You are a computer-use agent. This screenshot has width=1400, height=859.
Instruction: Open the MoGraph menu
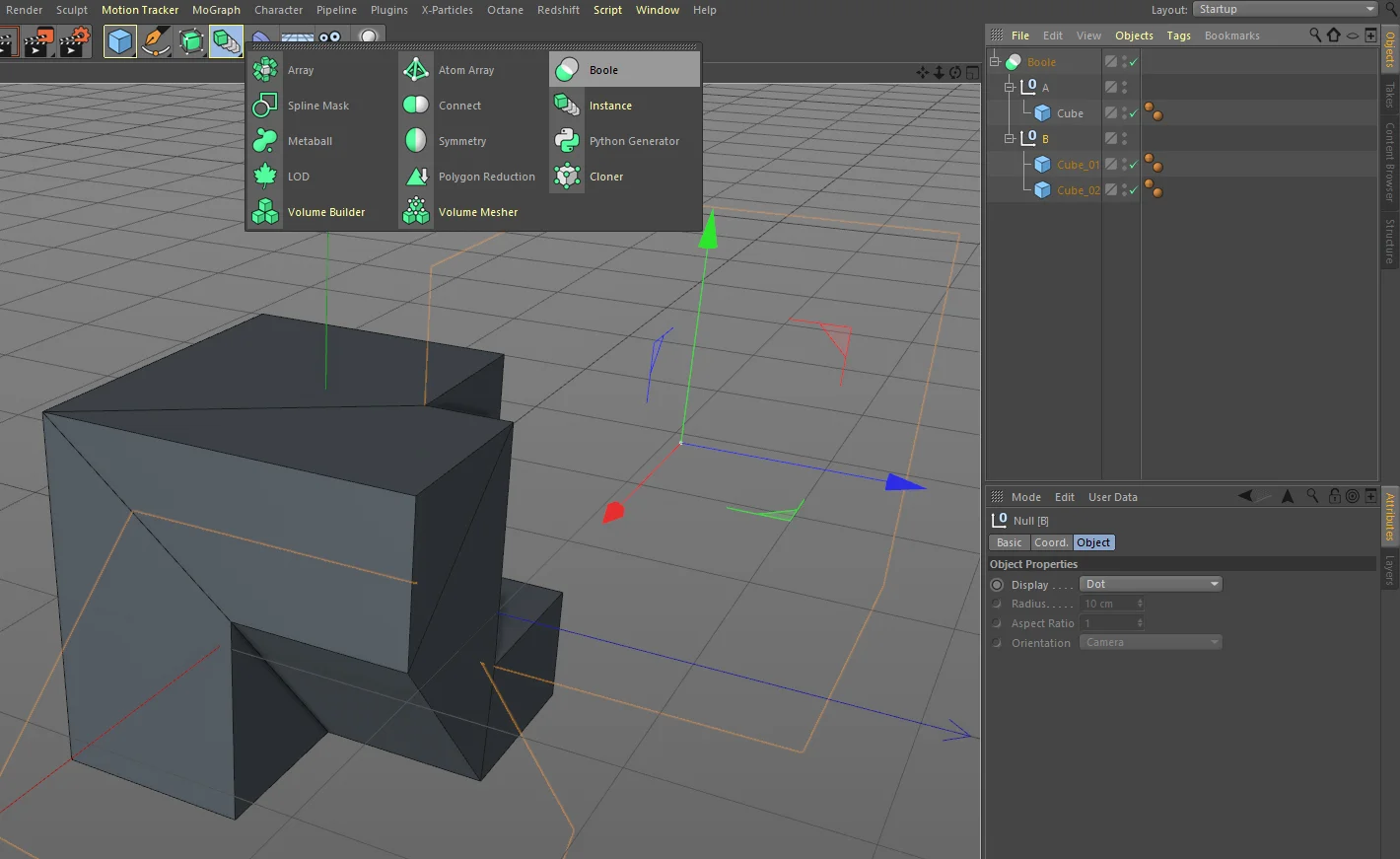click(216, 10)
